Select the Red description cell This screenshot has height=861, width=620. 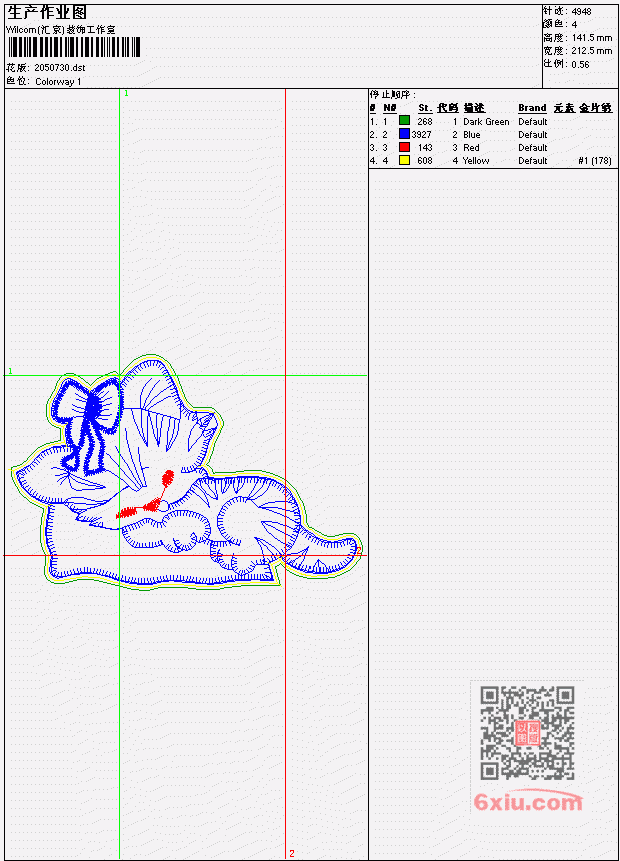[471, 148]
